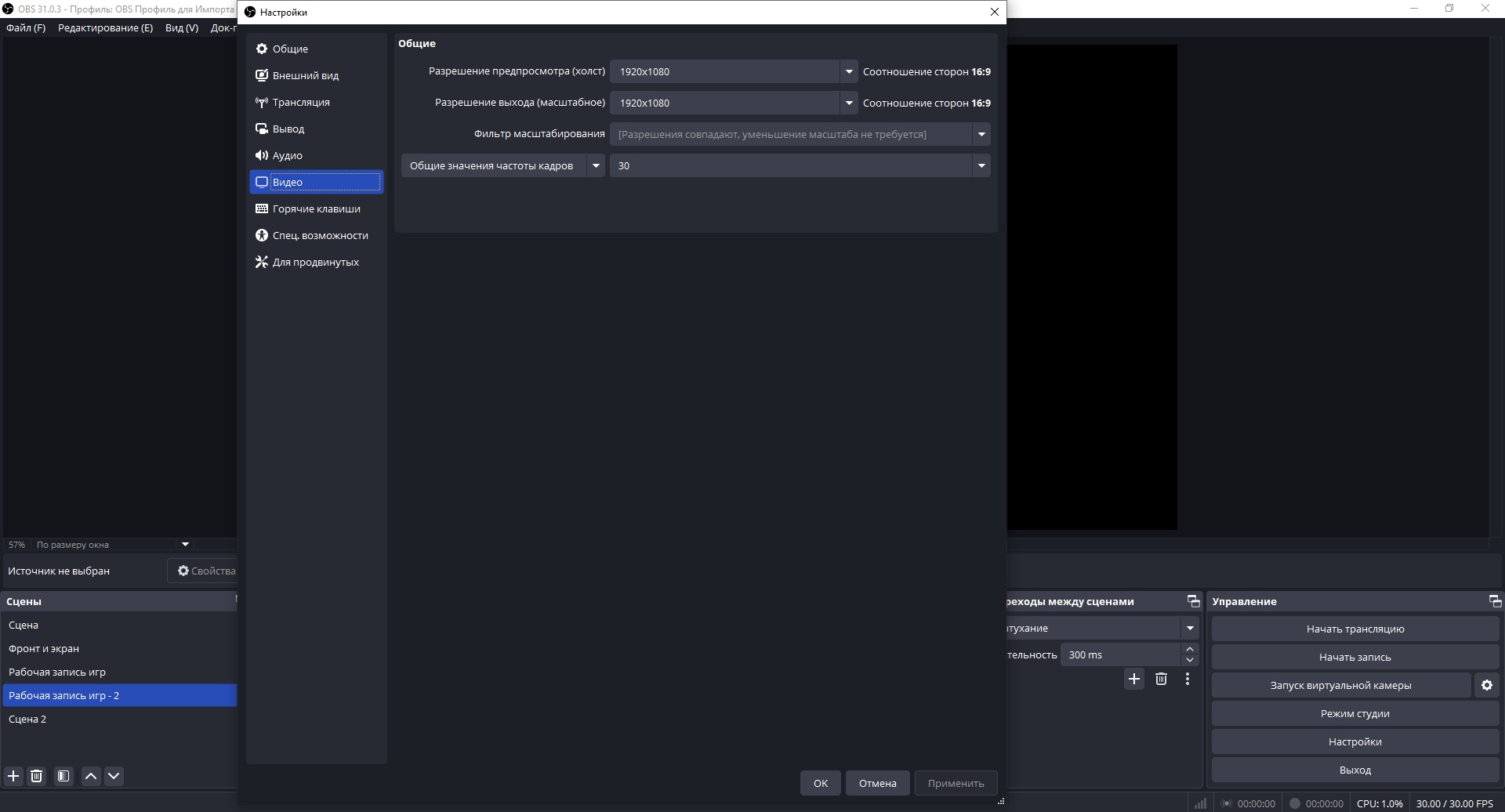Image resolution: width=1505 pixels, height=812 pixels.
Task: Confirm settings with the OK button
Action: (821, 783)
